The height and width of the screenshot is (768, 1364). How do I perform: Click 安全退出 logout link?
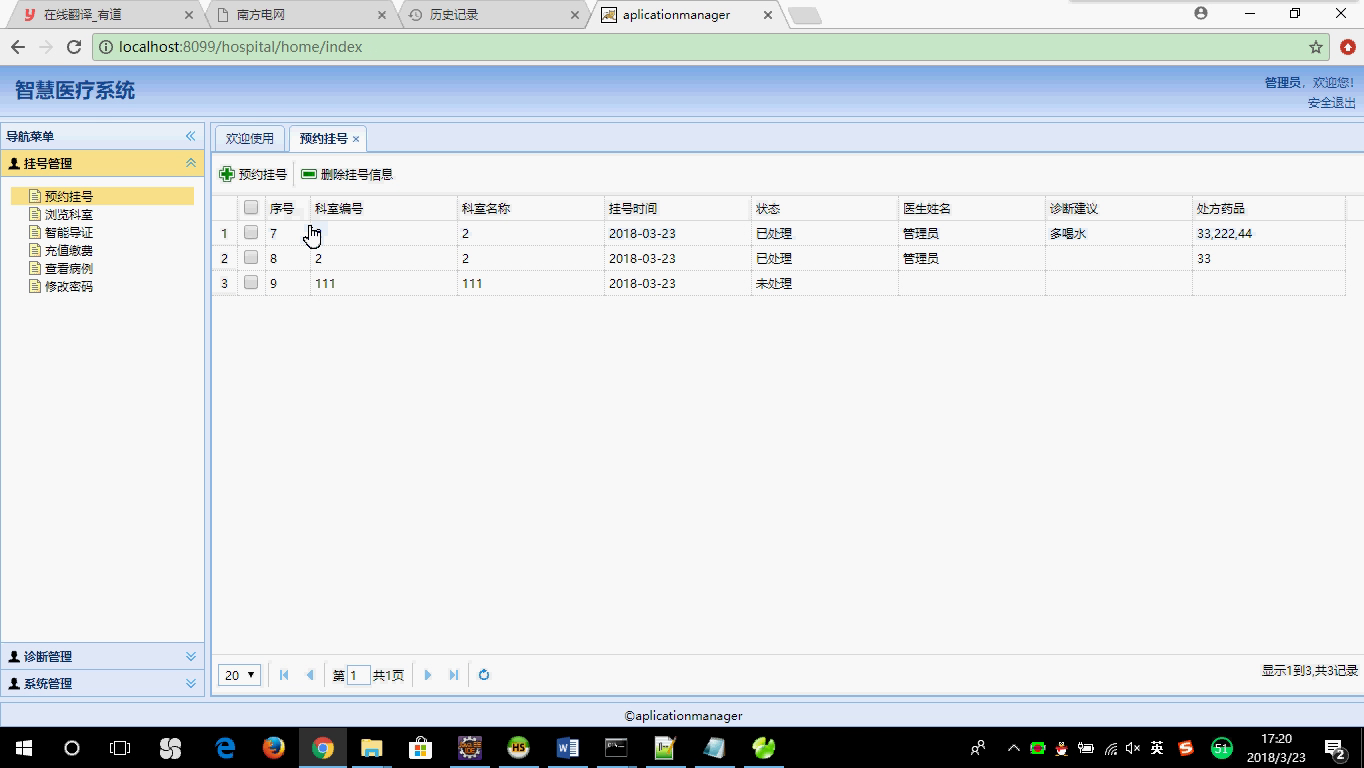tap(1331, 102)
